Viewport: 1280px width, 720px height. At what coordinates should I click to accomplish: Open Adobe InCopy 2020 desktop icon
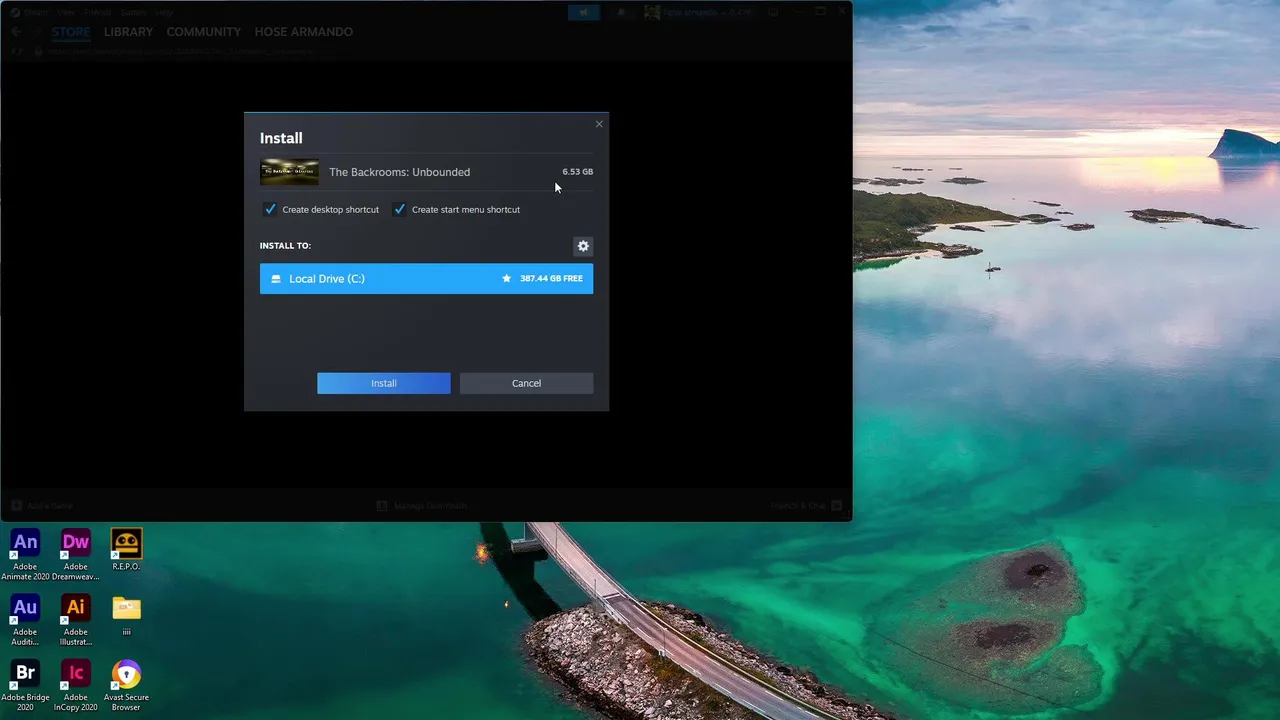click(x=76, y=685)
